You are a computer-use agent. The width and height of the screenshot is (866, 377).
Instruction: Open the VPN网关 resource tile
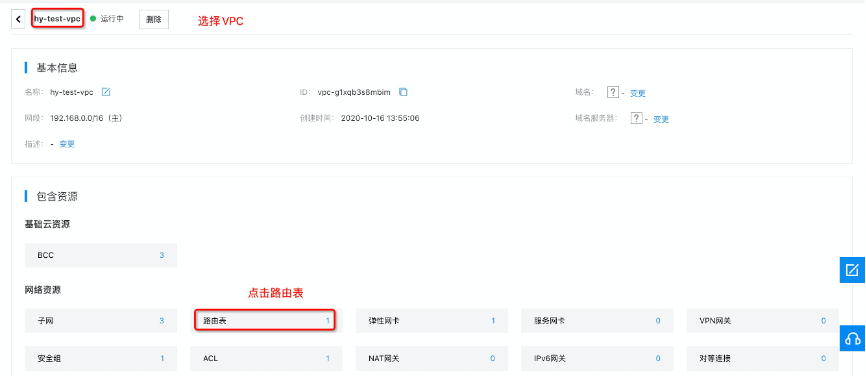point(763,321)
